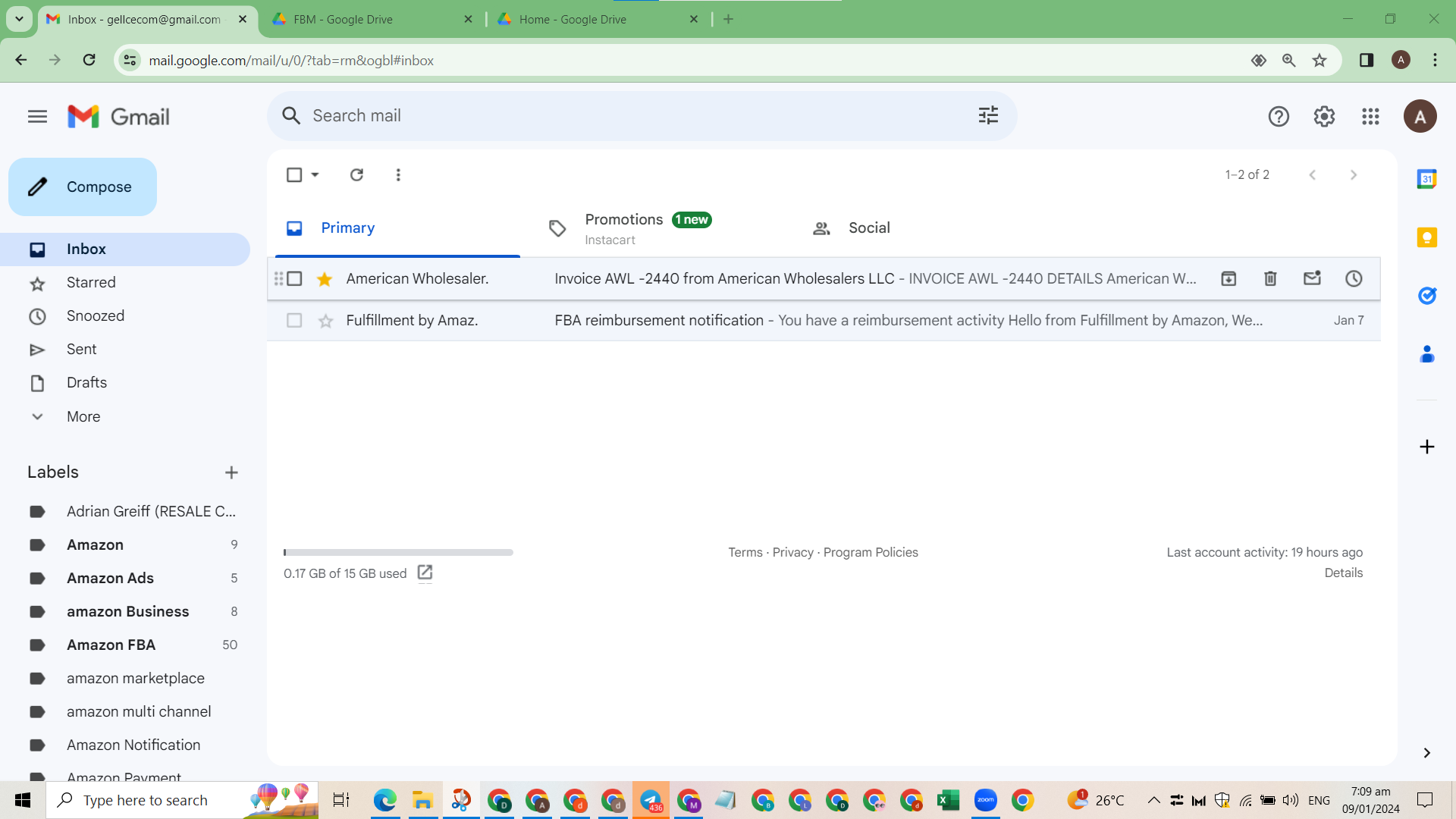
Task: Open the Sent folder
Action: (x=125, y=350)
